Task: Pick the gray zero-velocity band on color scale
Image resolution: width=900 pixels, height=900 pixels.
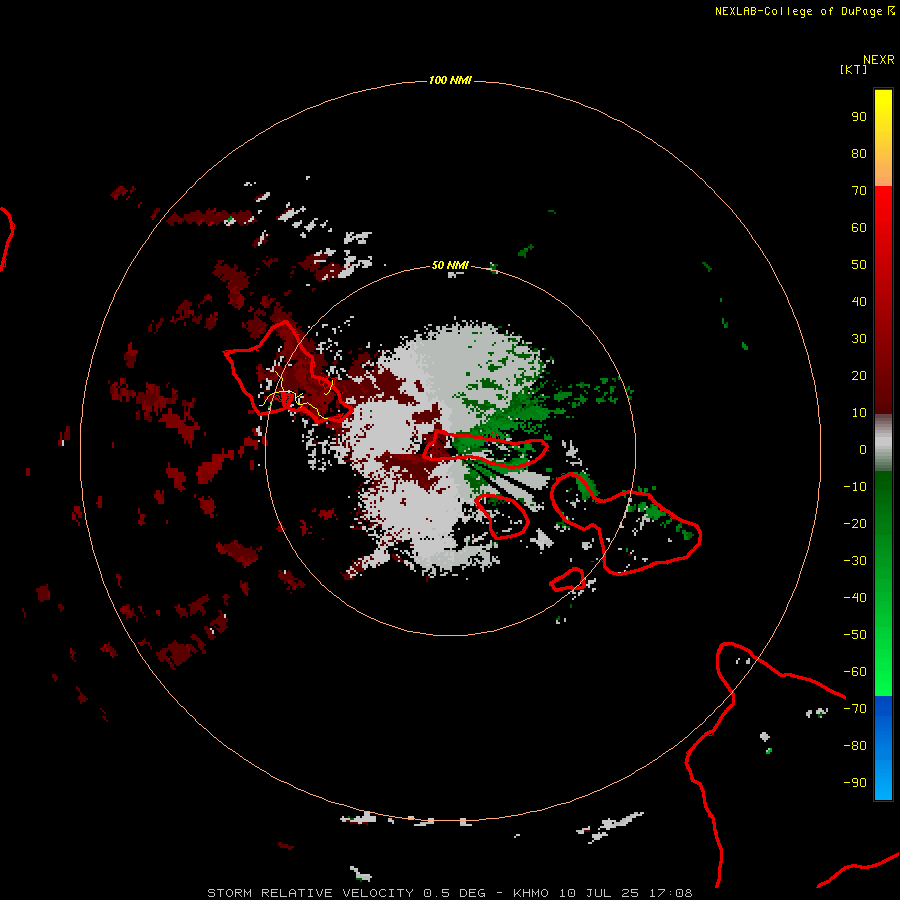Action: 883,443
